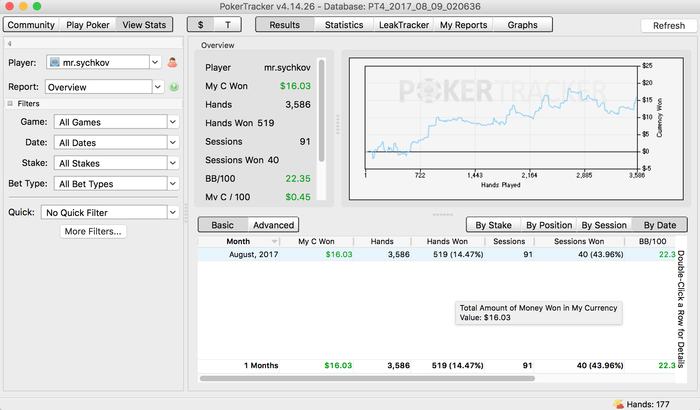Click the overview/graph vertical splitter handle
Viewport: 700px width, 410px height.
338,125
